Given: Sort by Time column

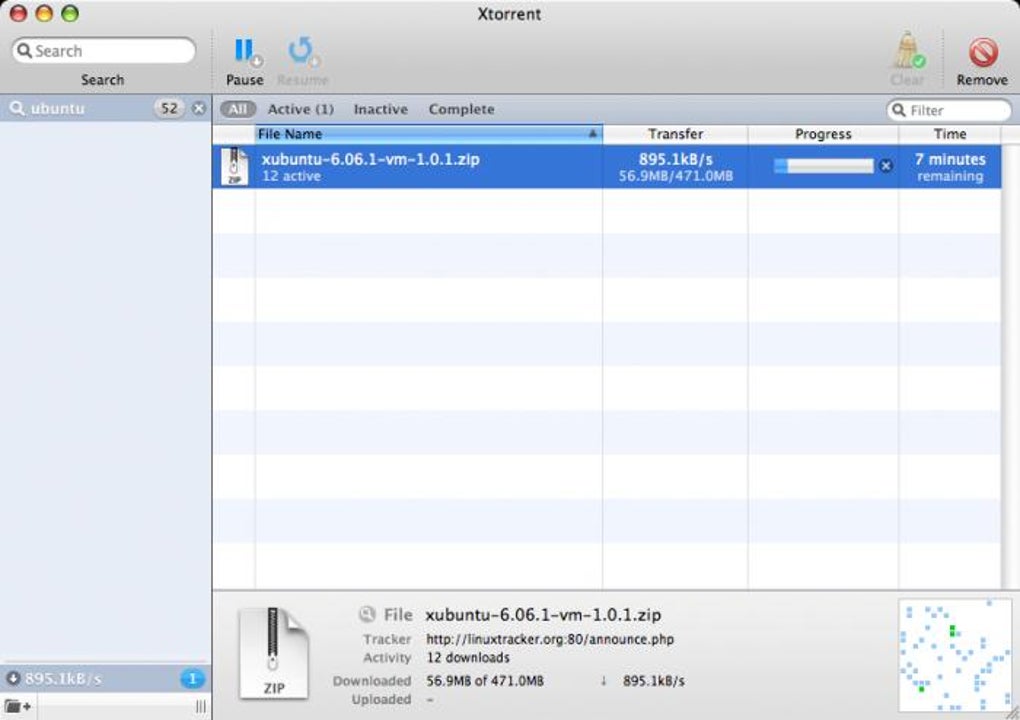Looking at the screenshot, I should click(950, 134).
